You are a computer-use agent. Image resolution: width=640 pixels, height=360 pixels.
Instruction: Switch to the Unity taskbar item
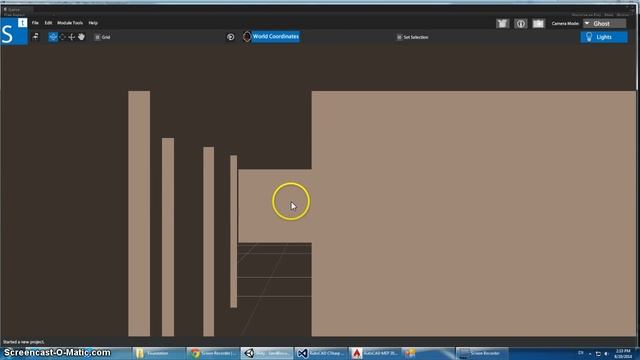(267, 353)
